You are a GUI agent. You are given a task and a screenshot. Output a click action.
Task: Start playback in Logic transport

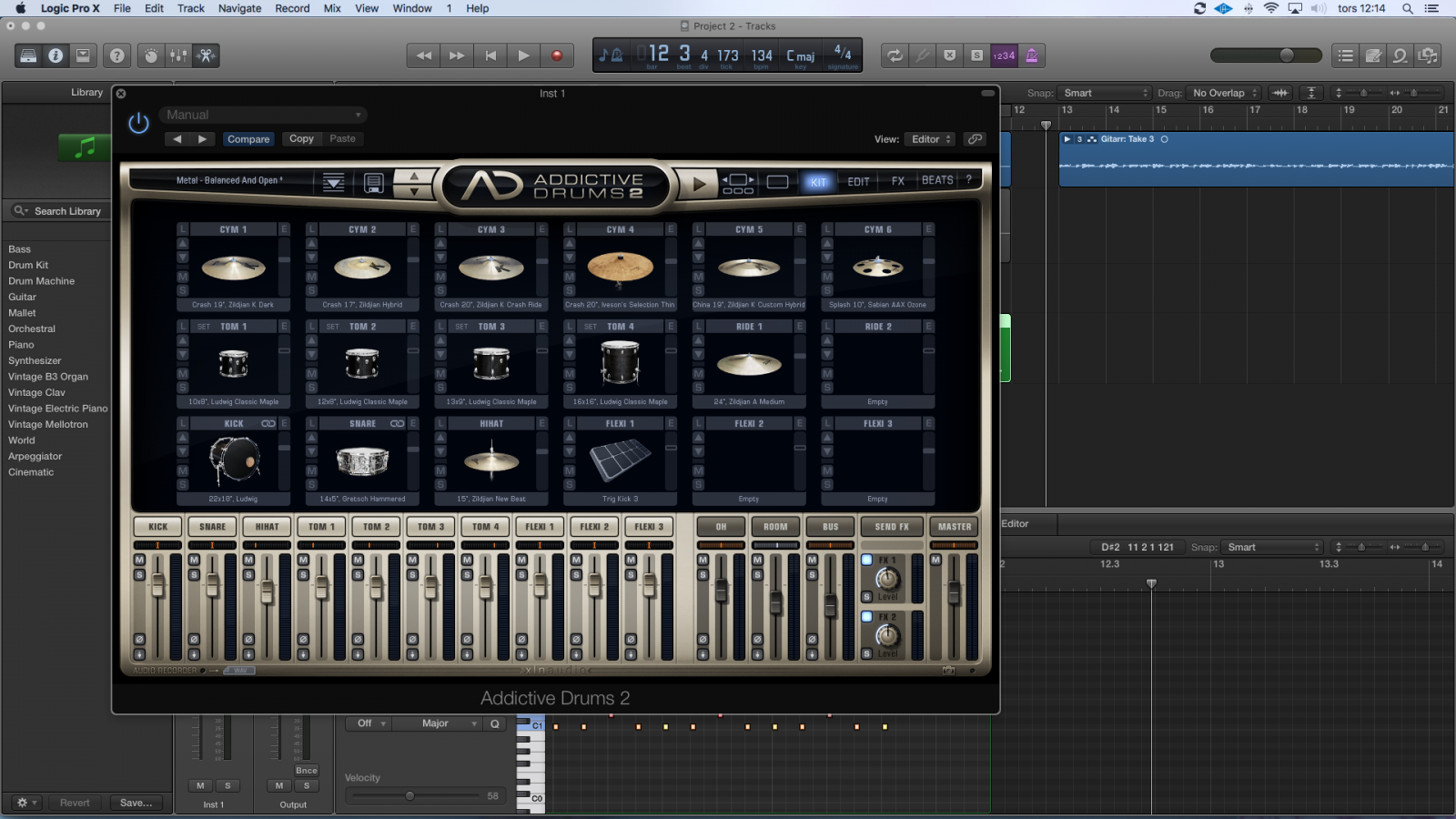click(x=523, y=56)
